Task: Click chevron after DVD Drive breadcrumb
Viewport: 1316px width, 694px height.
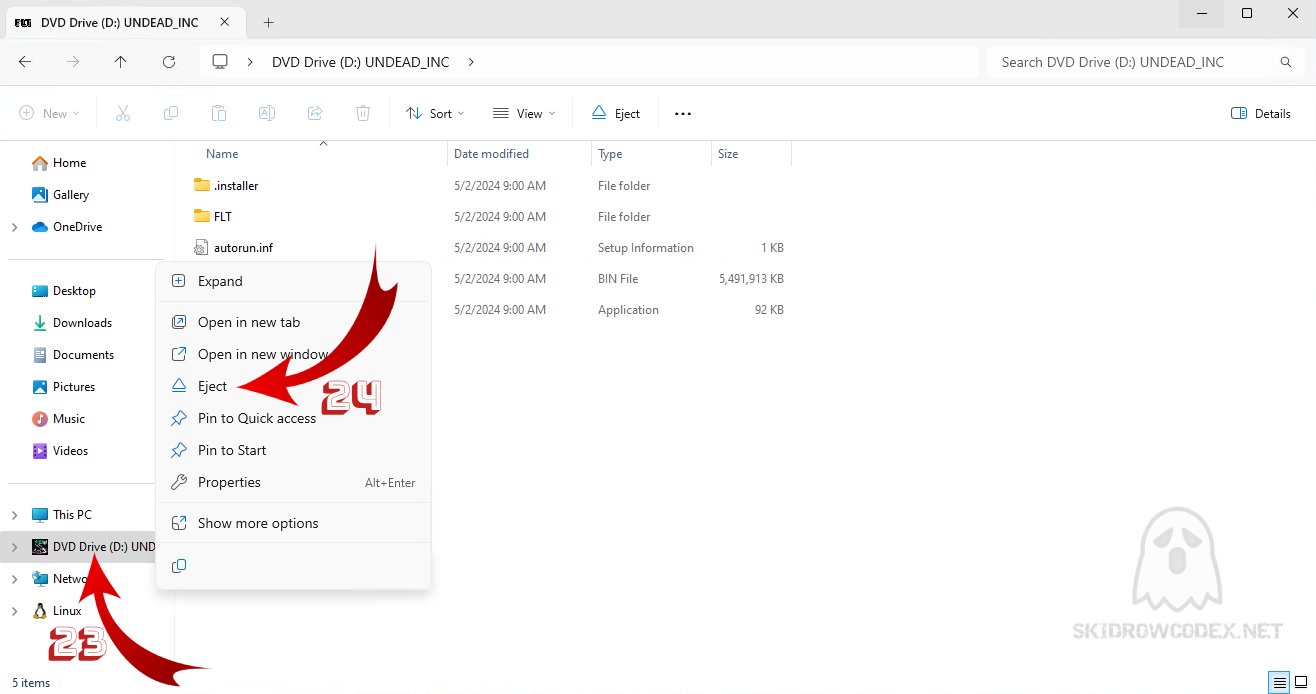Action: (x=471, y=62)
